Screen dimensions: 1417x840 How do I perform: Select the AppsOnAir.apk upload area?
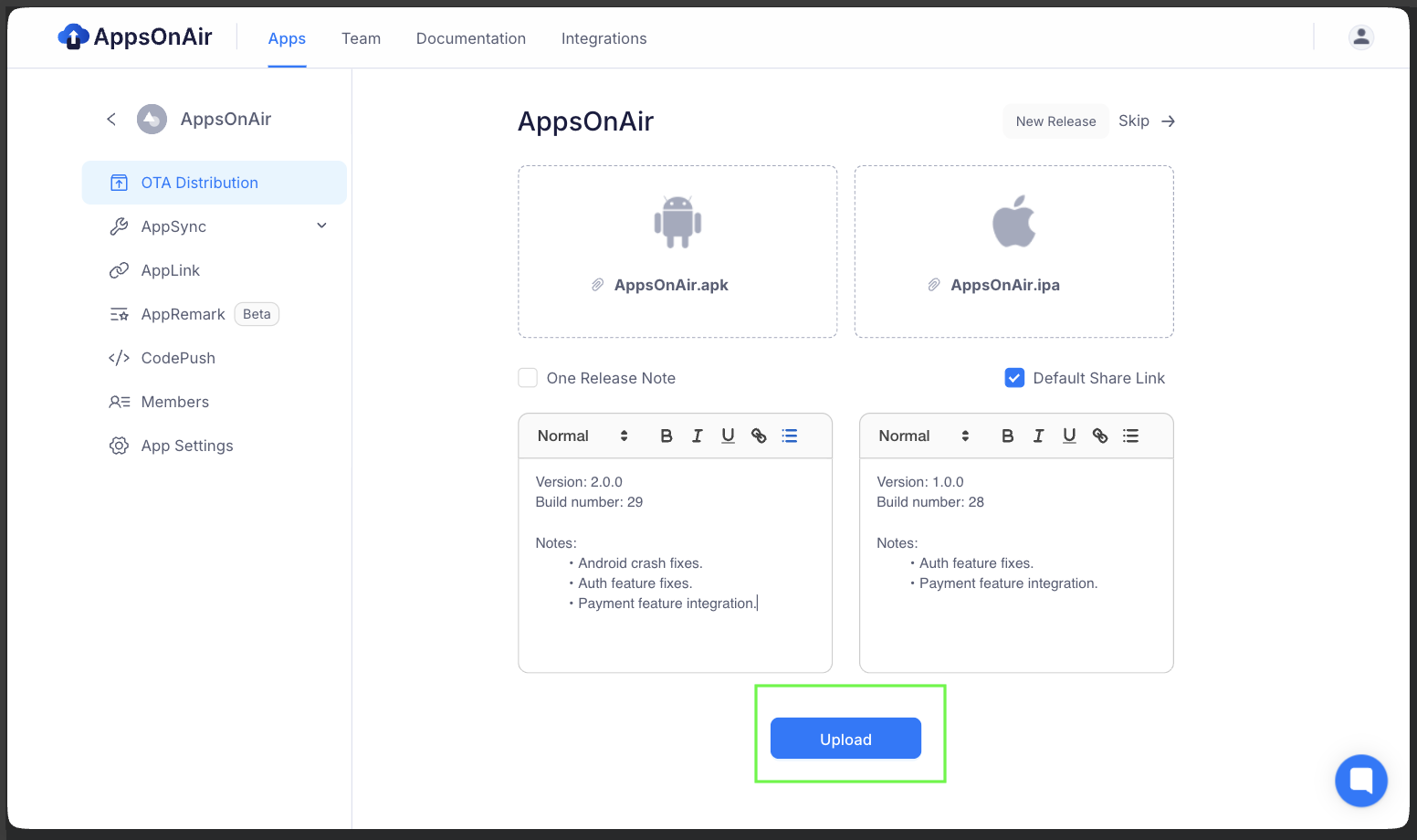(x=677, y=252)
